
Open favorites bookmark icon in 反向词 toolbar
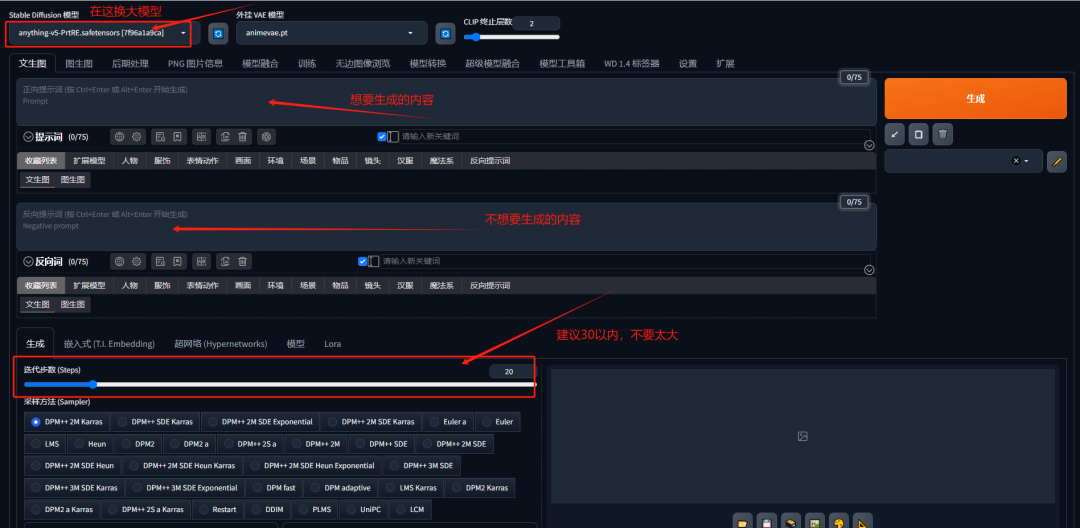coord(177,262)
